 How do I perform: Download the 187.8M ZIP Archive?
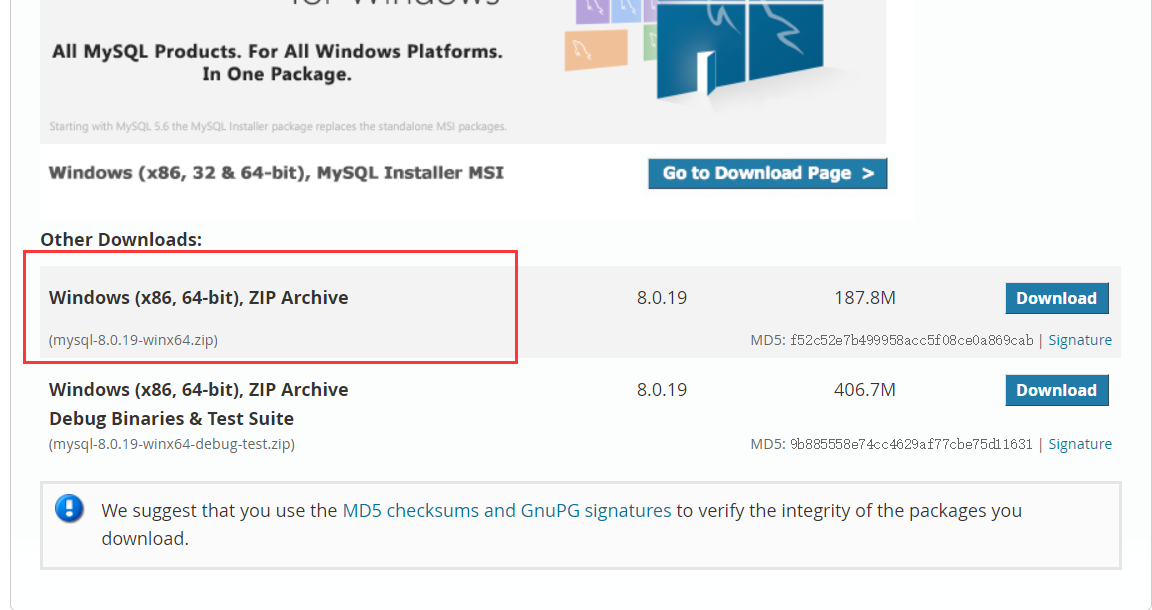pyautogui.click(x=1056, y=298)
